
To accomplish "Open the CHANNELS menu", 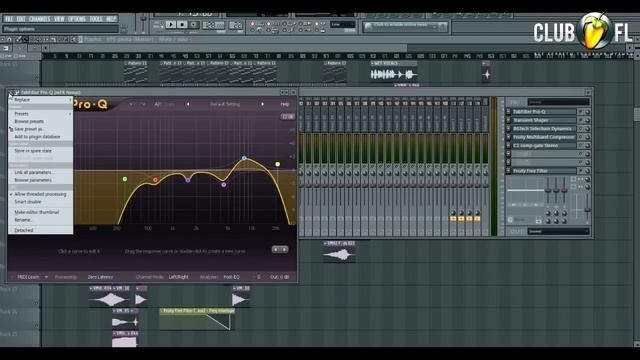I will (x=40, y=19).
